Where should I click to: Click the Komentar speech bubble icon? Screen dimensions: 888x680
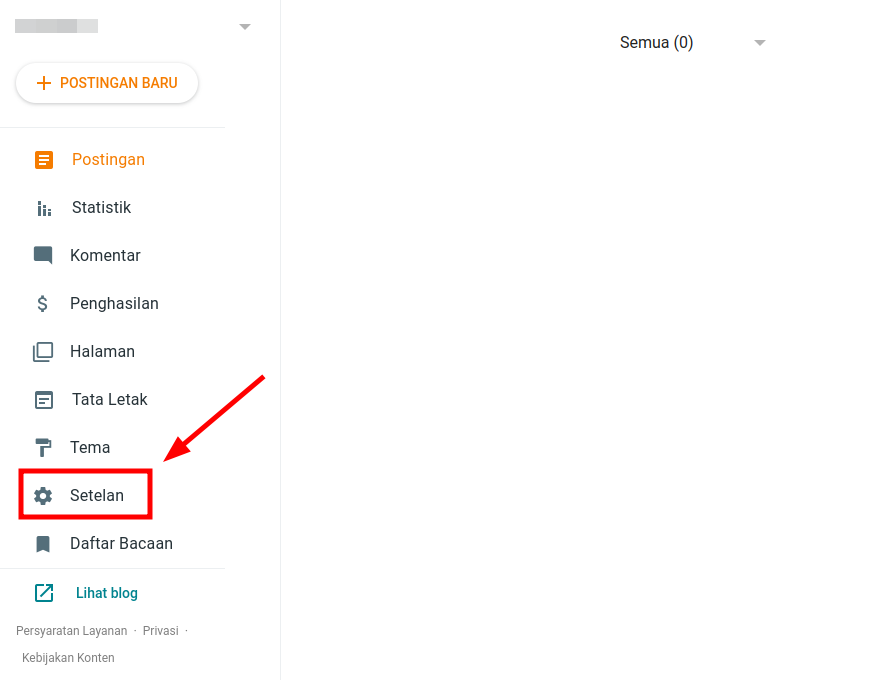point(43,256)
